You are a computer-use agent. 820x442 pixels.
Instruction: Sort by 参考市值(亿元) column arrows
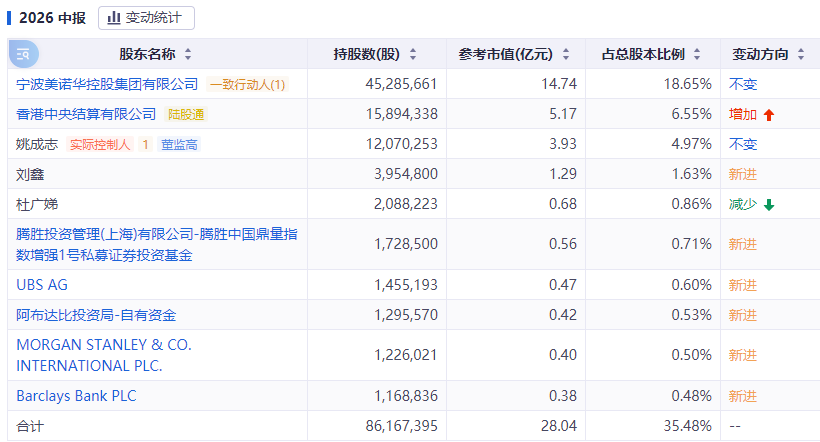click(x=566, y=54)
